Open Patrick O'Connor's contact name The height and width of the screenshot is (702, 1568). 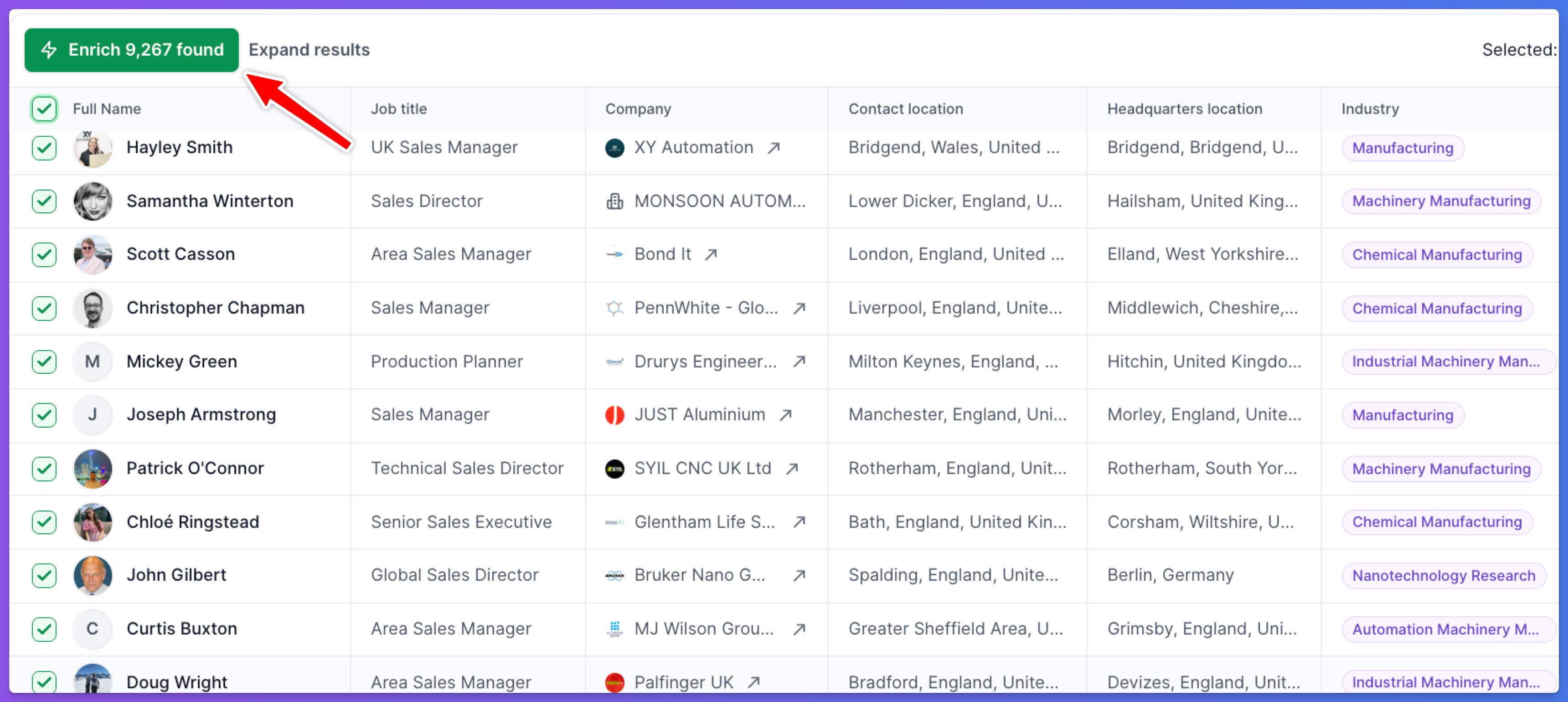[195, 468]
